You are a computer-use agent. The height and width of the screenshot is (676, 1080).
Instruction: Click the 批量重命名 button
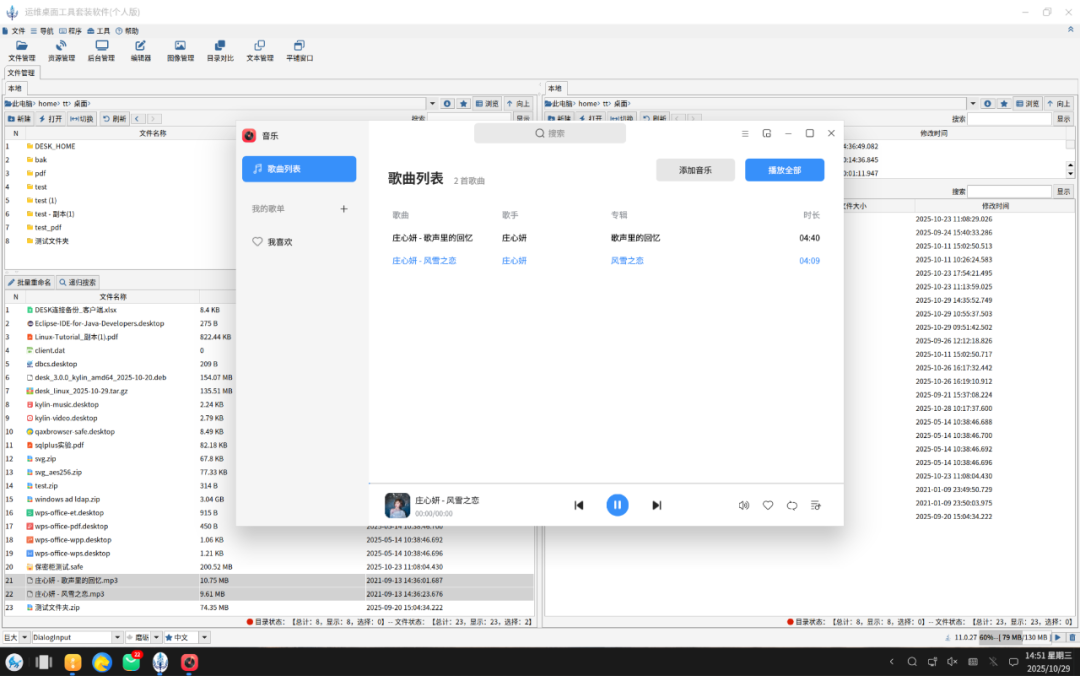[x=30, y=283]
